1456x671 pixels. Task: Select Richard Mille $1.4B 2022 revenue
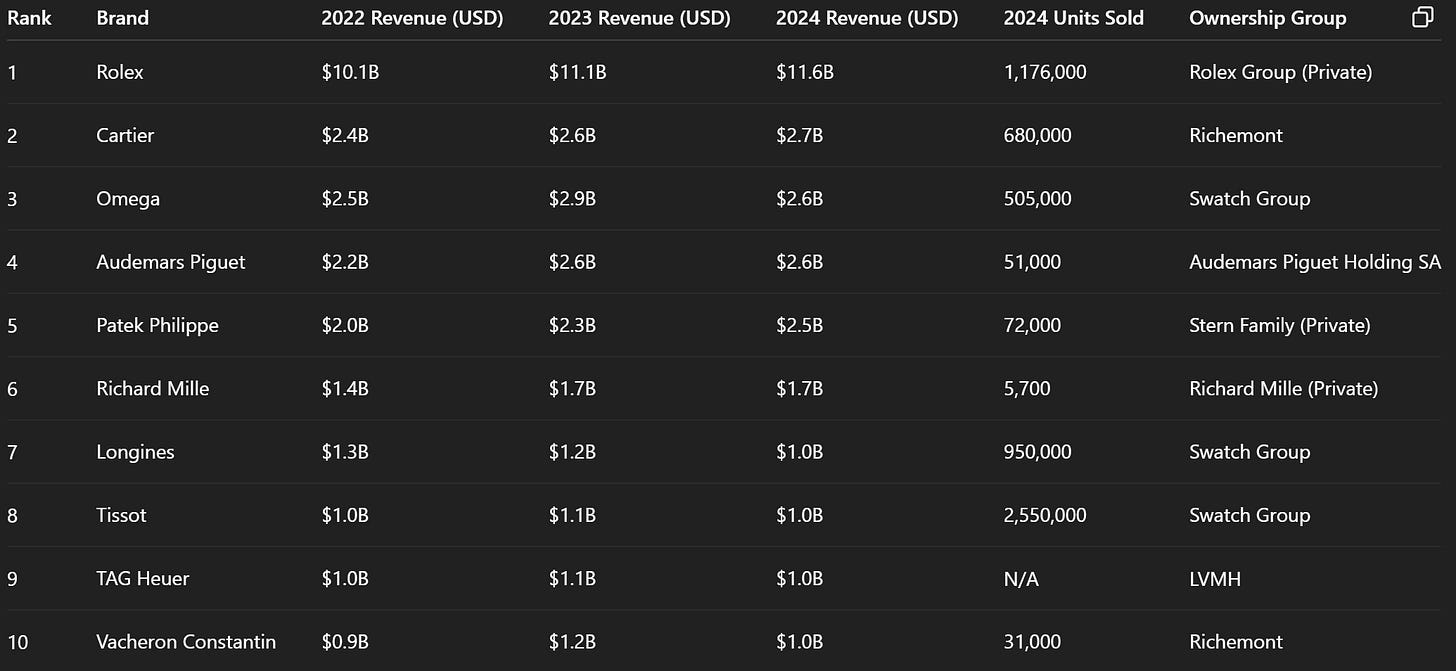coord(345,388)
